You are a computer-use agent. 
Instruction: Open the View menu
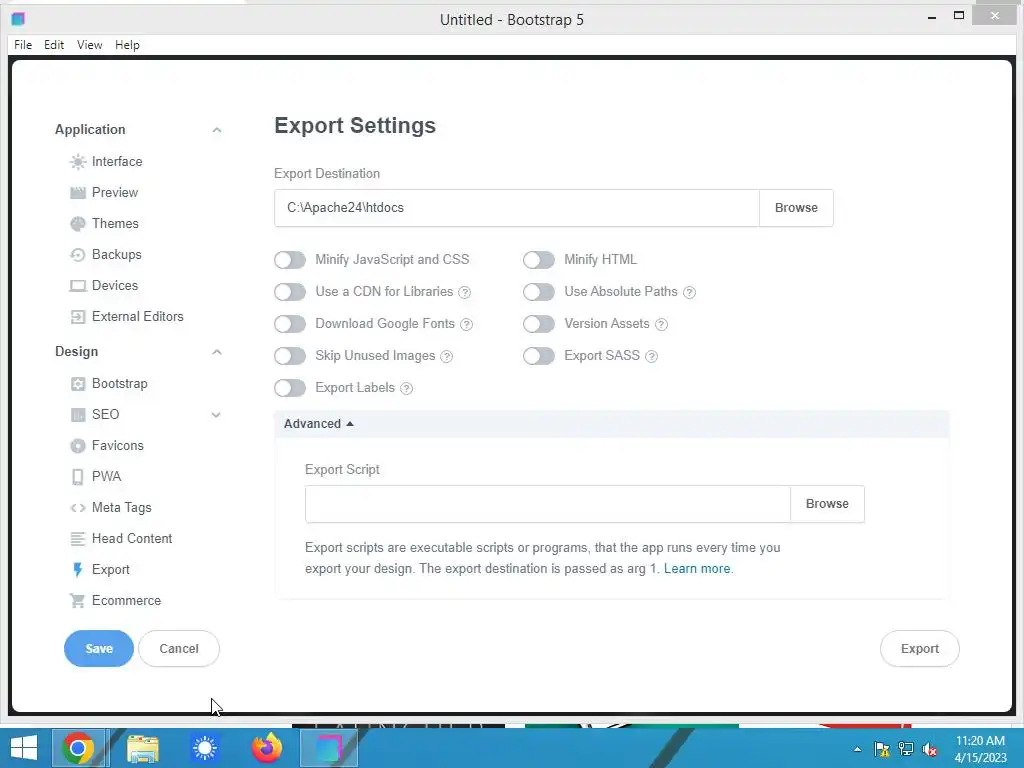pyautogui.click(x=89, y=45)
